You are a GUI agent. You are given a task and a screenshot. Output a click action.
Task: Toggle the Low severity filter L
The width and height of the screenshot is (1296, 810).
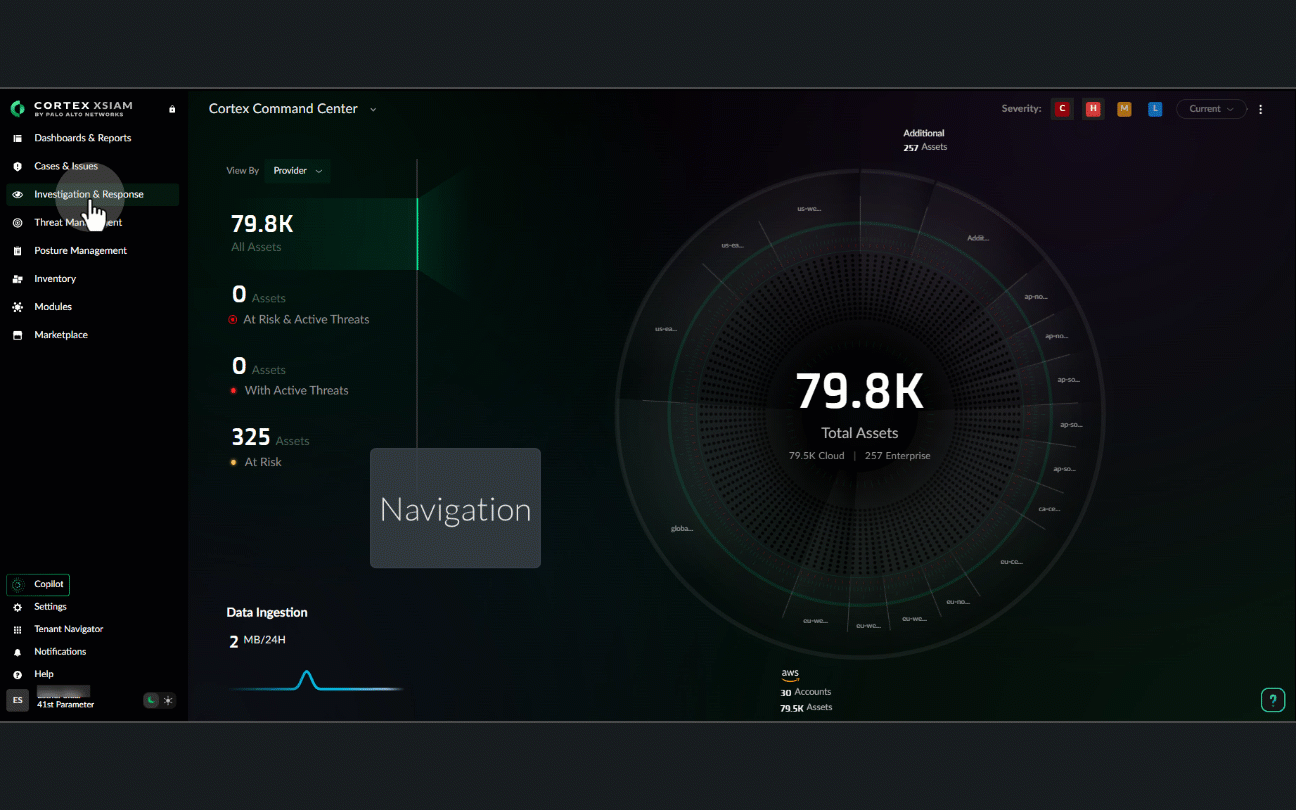[x=1155, y=109]
